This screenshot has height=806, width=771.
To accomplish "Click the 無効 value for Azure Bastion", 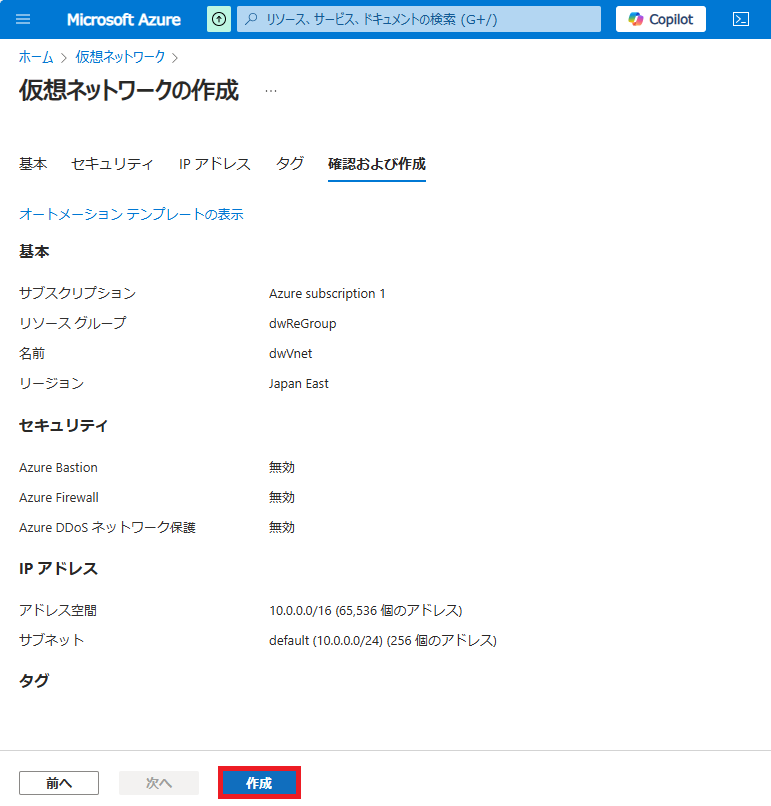I will click(282, 467).
